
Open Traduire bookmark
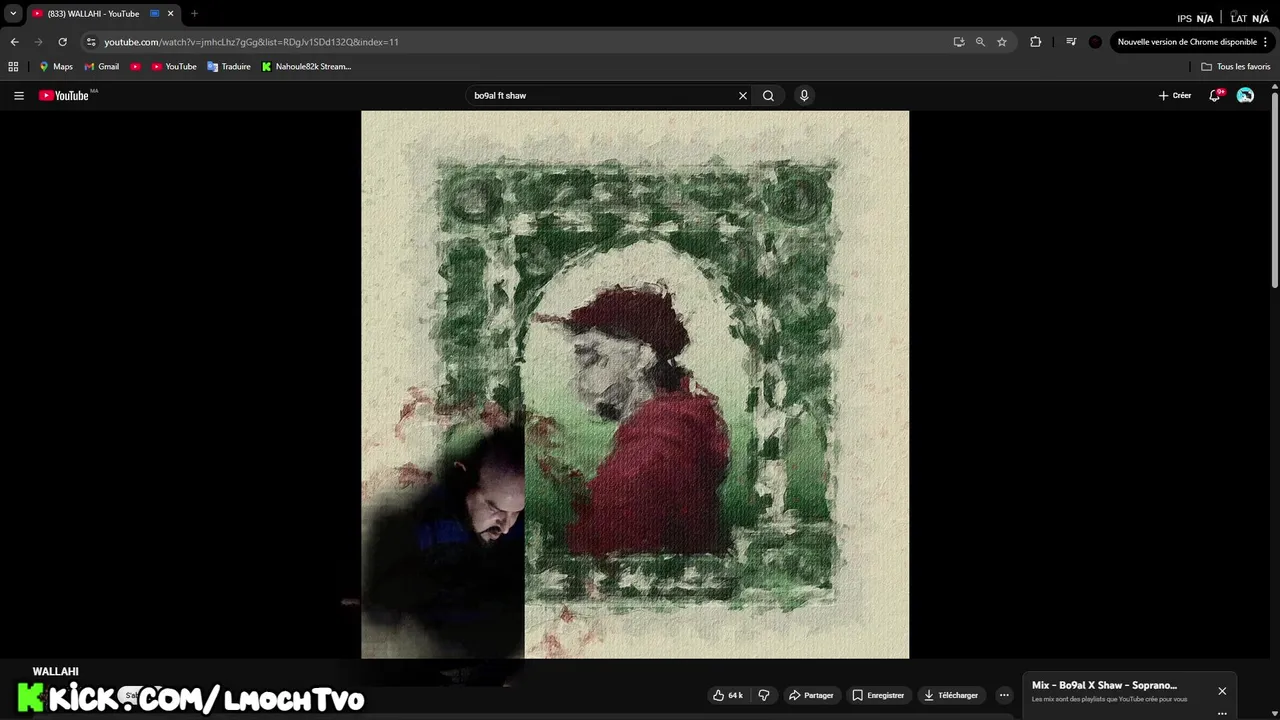[229, 67]
